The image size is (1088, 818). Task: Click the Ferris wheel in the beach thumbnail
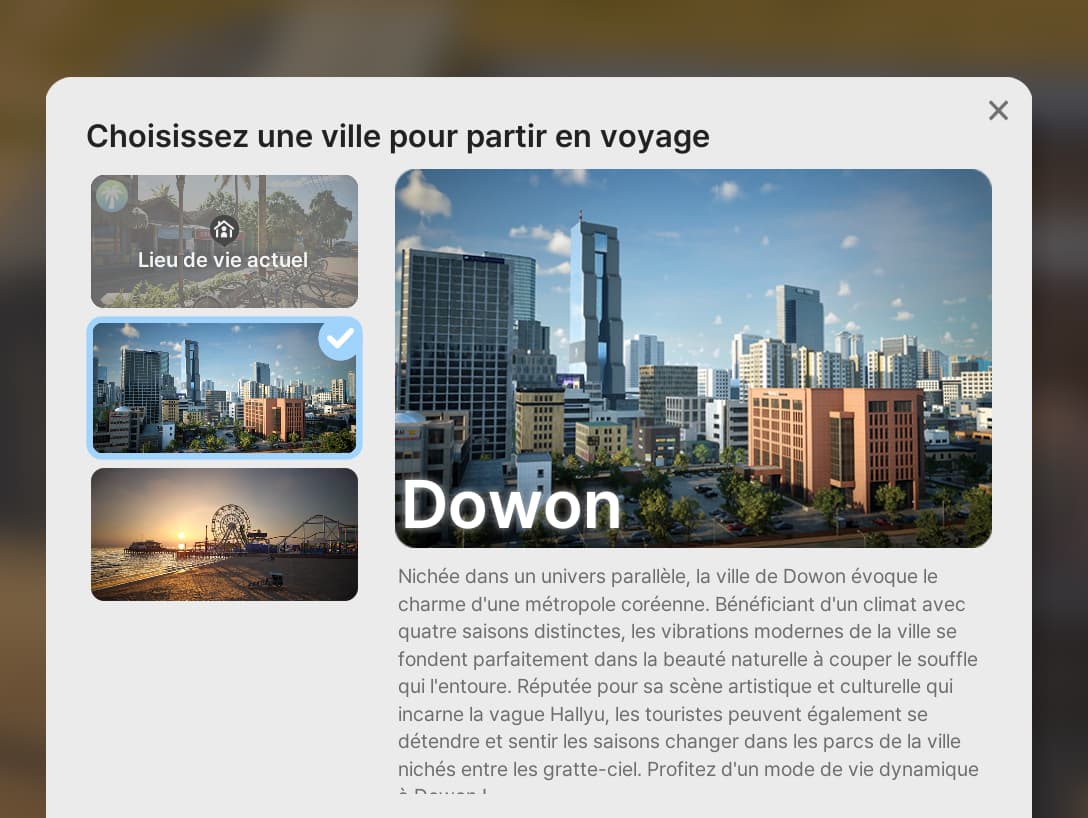[x=231, y=525]
